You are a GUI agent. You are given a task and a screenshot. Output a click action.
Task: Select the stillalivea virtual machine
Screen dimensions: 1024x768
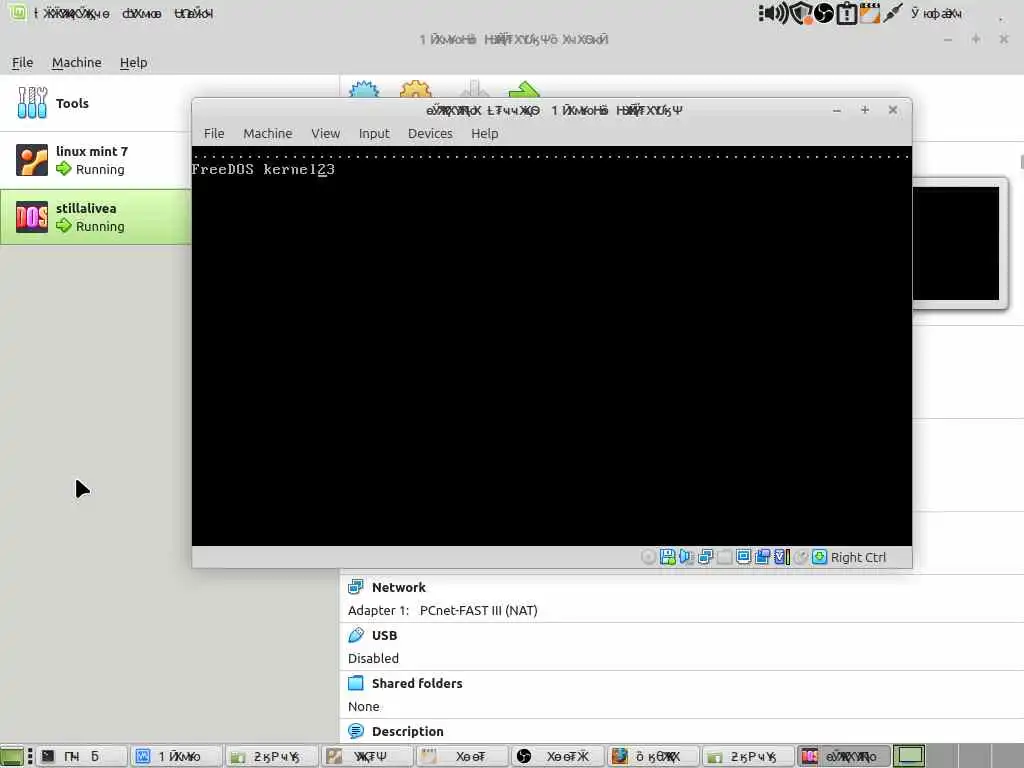click(95, 217)
